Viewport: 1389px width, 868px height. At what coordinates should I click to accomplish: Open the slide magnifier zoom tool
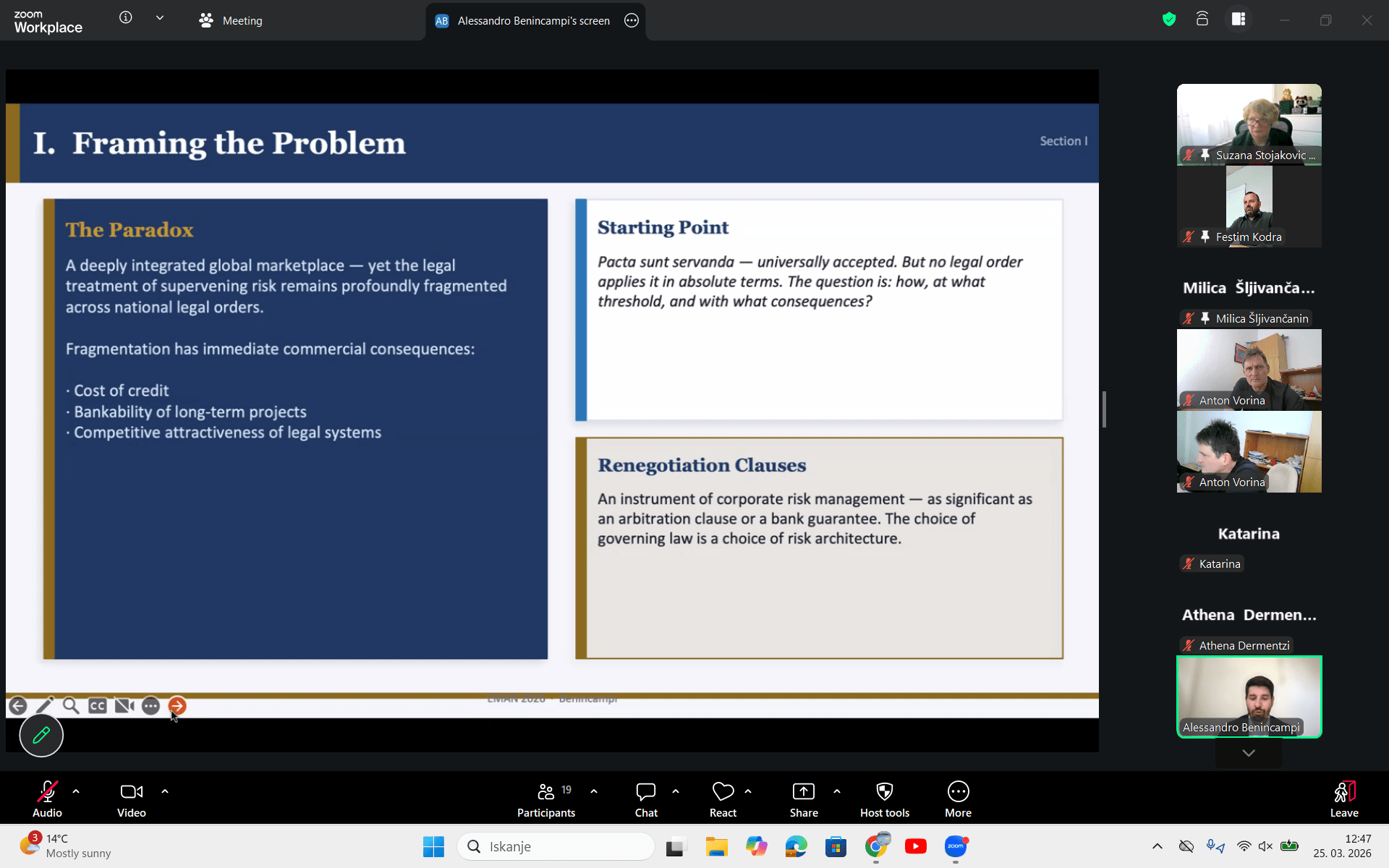(x=71, y=706)
